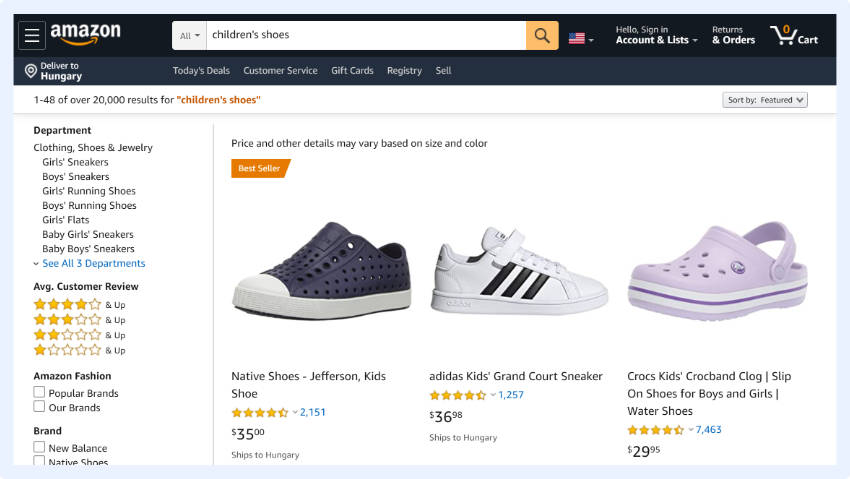
Task: Expand the Sort by Featured dropdown
Action: 765,100
